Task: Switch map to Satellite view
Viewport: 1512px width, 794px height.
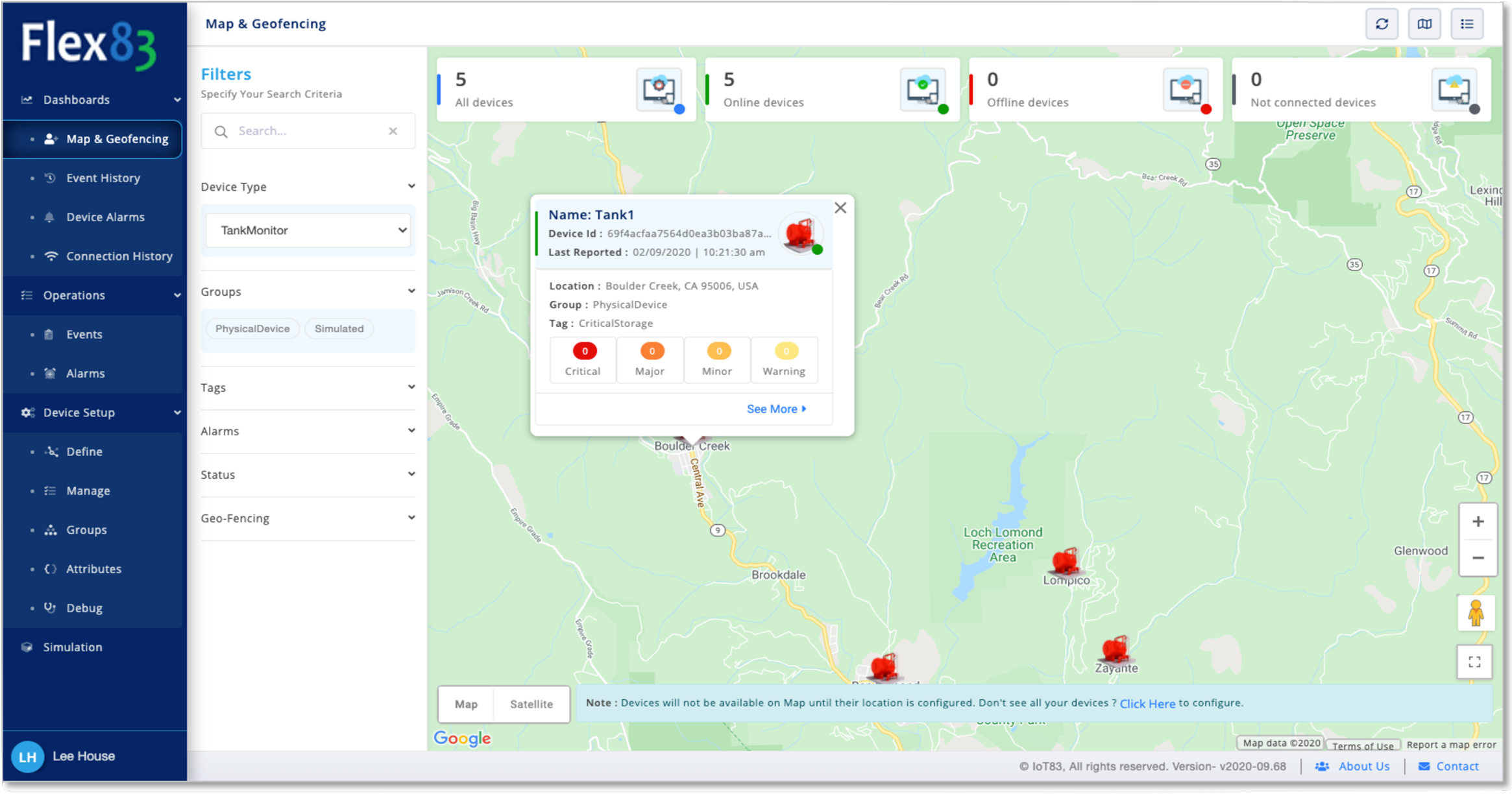Action: coord(531,704)
